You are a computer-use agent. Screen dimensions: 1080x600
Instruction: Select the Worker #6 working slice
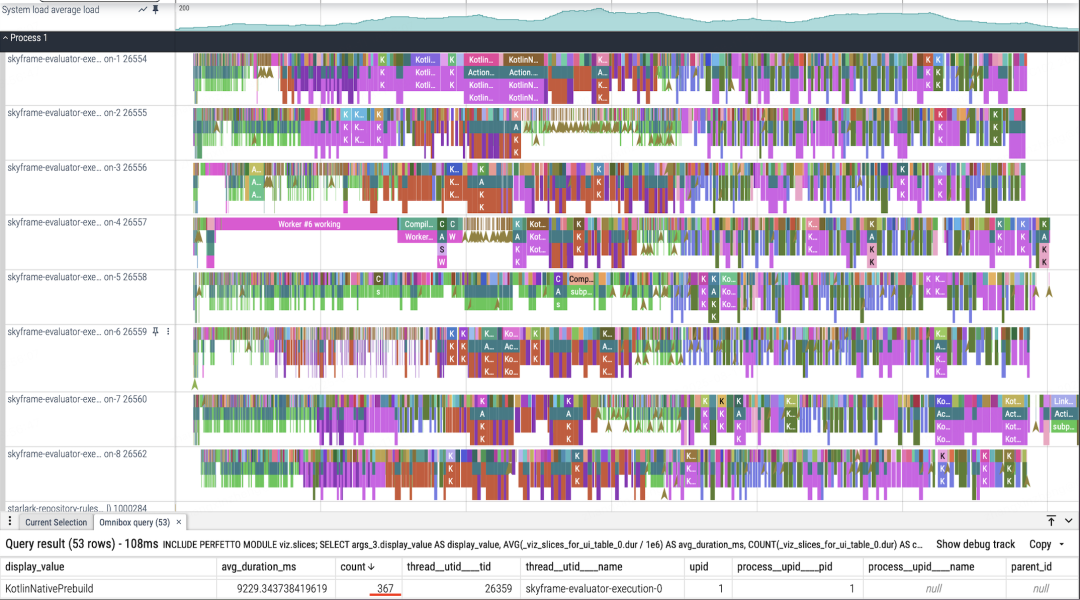pyautogui.click(x=307, y=224)
